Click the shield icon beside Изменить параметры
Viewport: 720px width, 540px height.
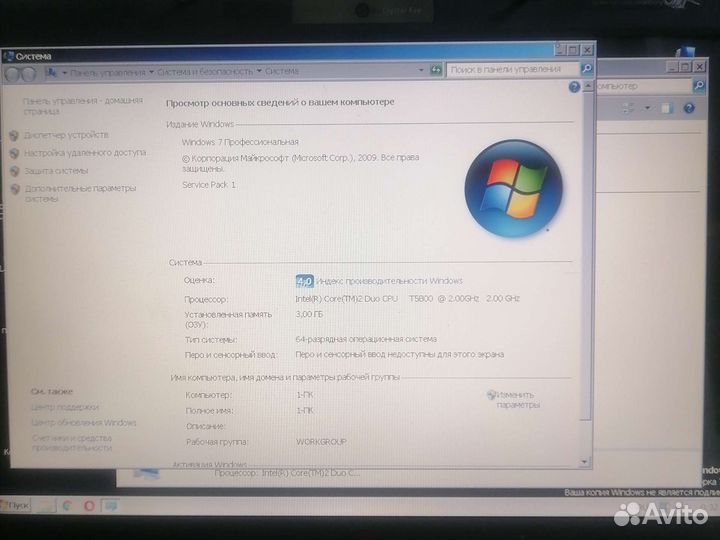point(491,395)
